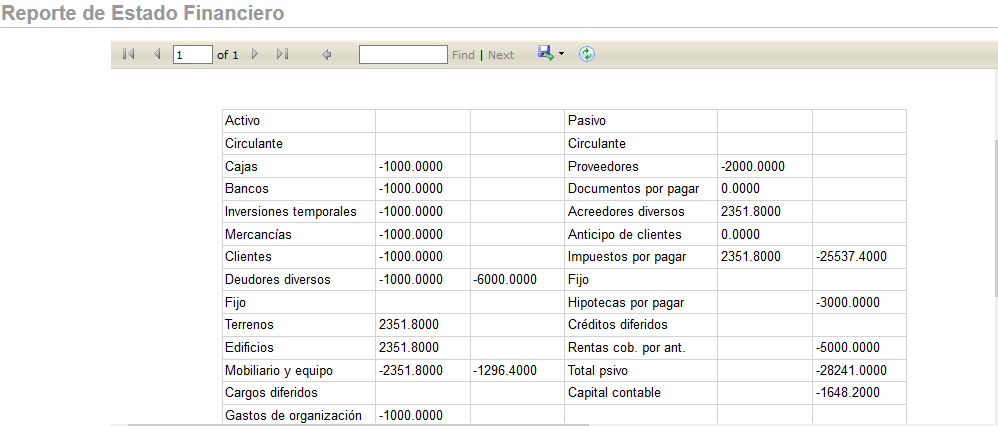Refresh the report
Screen dimensions: 998x426
587,55
